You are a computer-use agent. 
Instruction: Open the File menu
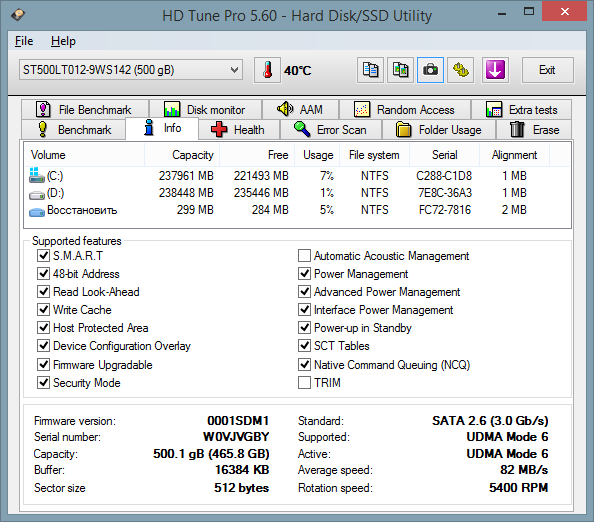24,41
